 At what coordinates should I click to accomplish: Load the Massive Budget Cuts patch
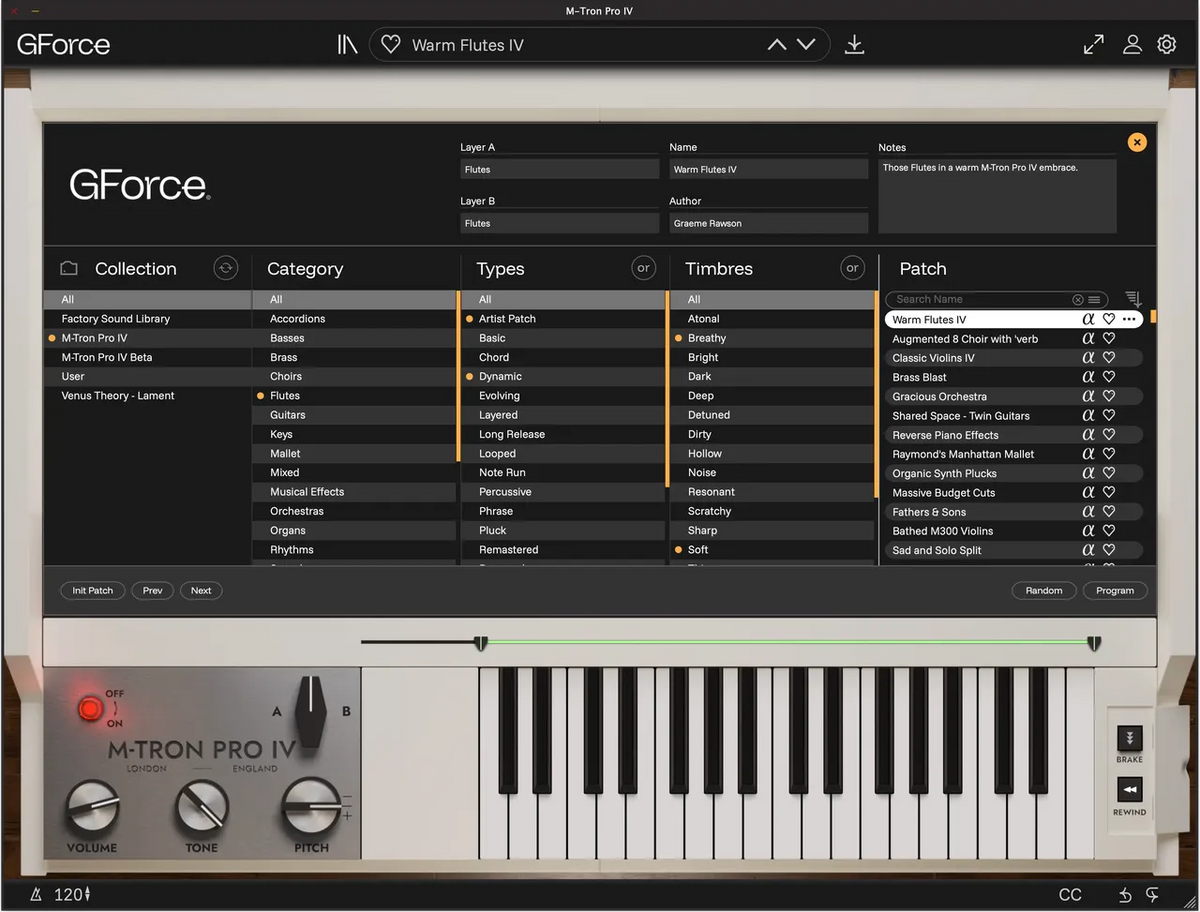(x=1013, y=492)
